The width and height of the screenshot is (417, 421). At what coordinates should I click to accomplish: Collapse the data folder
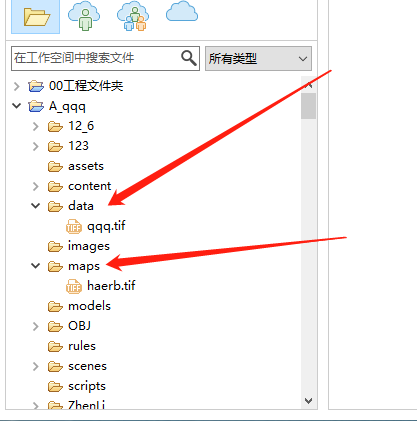[x=36, y=206]
